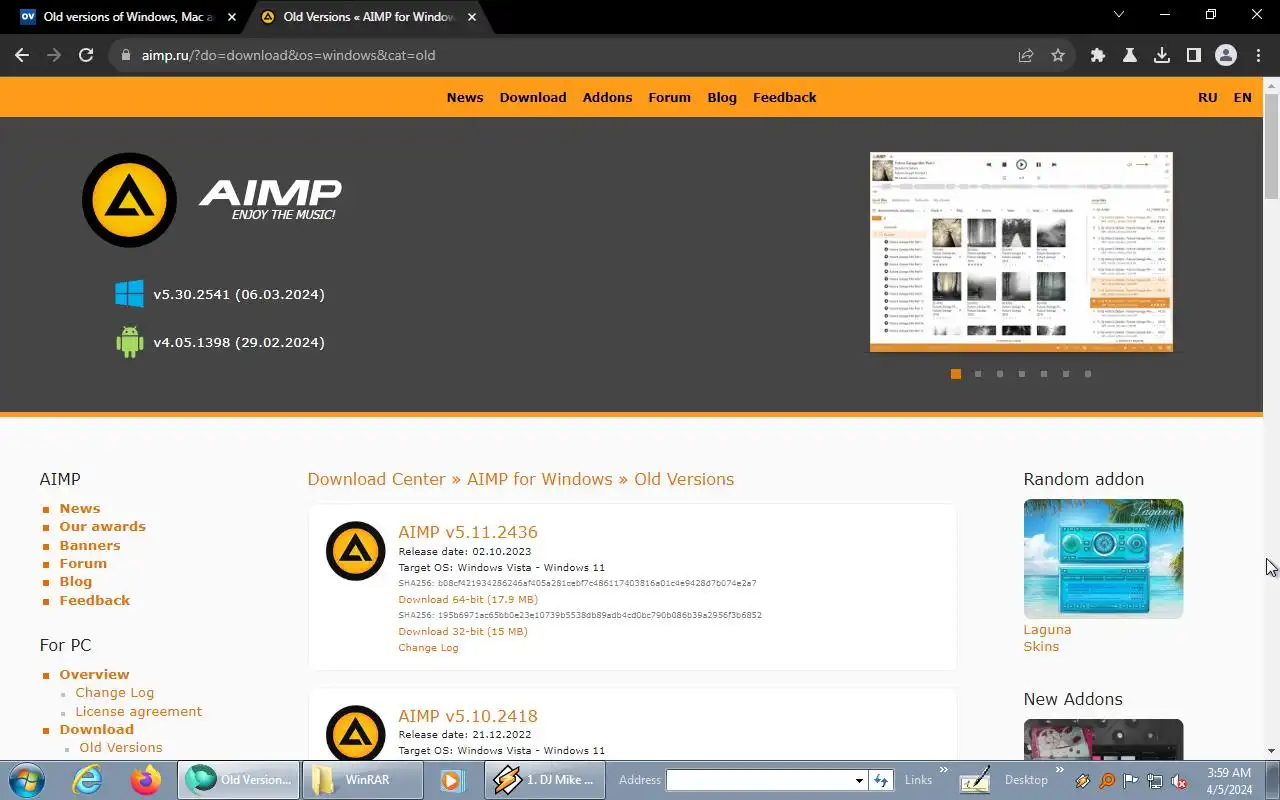This screenshot has width=1280, height=800.
Task: Open the AIMP 'DJ Mike' taskbar button
Action: (546, 780)
